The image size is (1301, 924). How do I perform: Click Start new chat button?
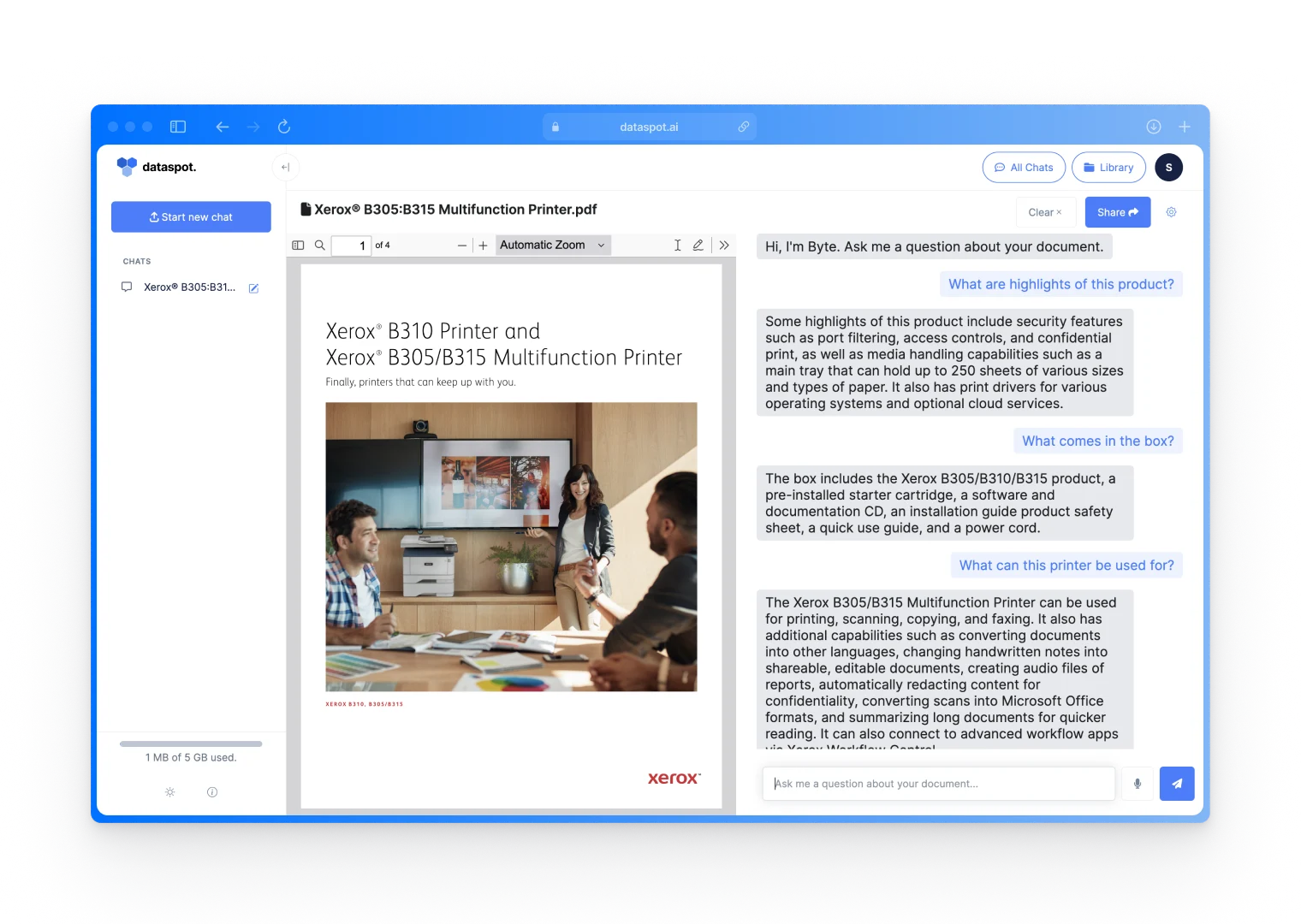pos(191,216)
